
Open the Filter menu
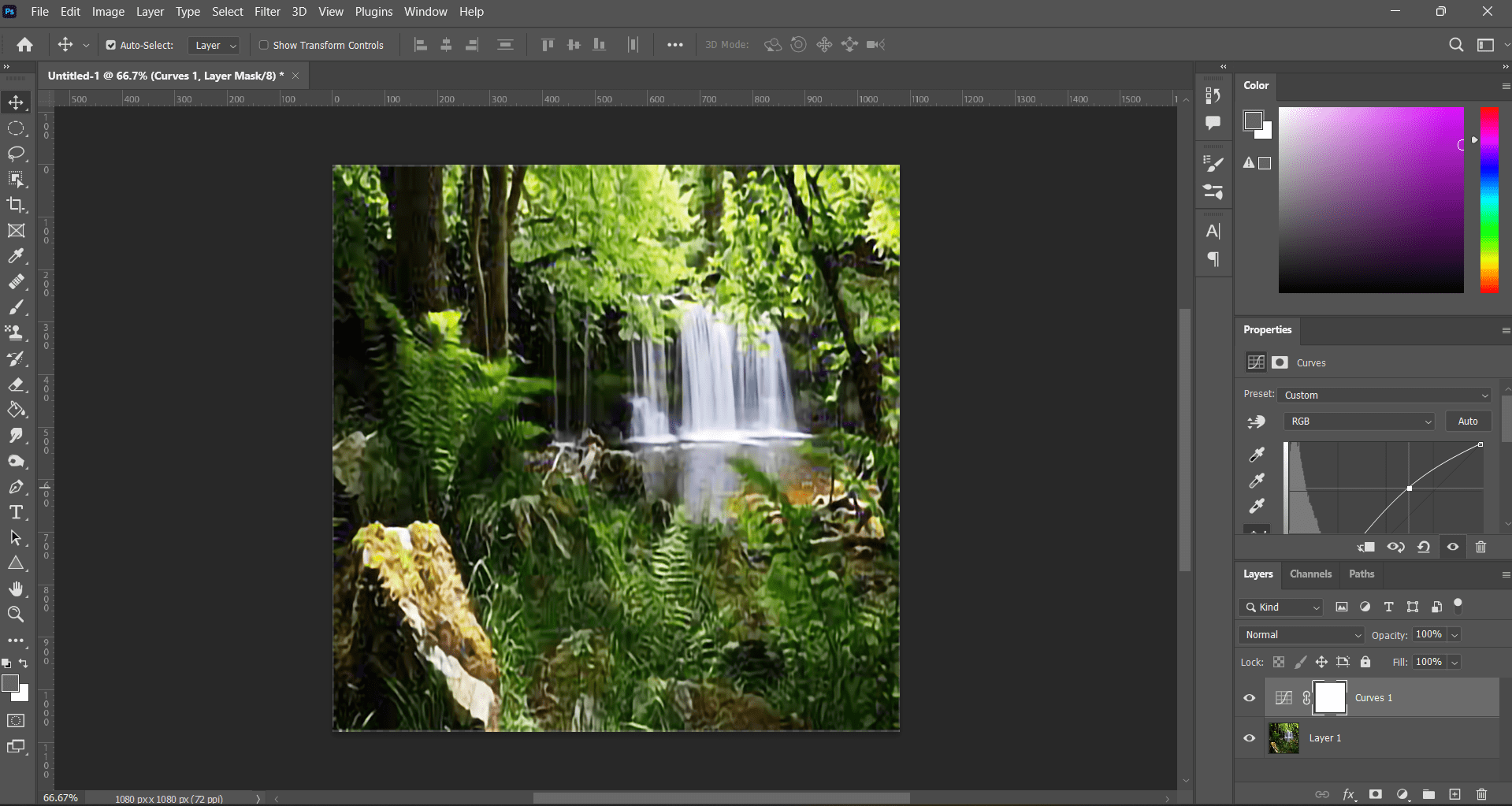[267, 11]
